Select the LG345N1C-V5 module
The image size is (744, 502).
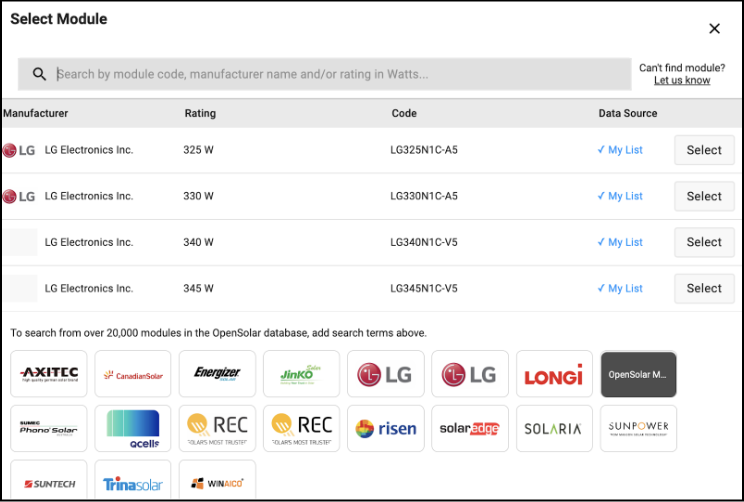click(704, 288)
